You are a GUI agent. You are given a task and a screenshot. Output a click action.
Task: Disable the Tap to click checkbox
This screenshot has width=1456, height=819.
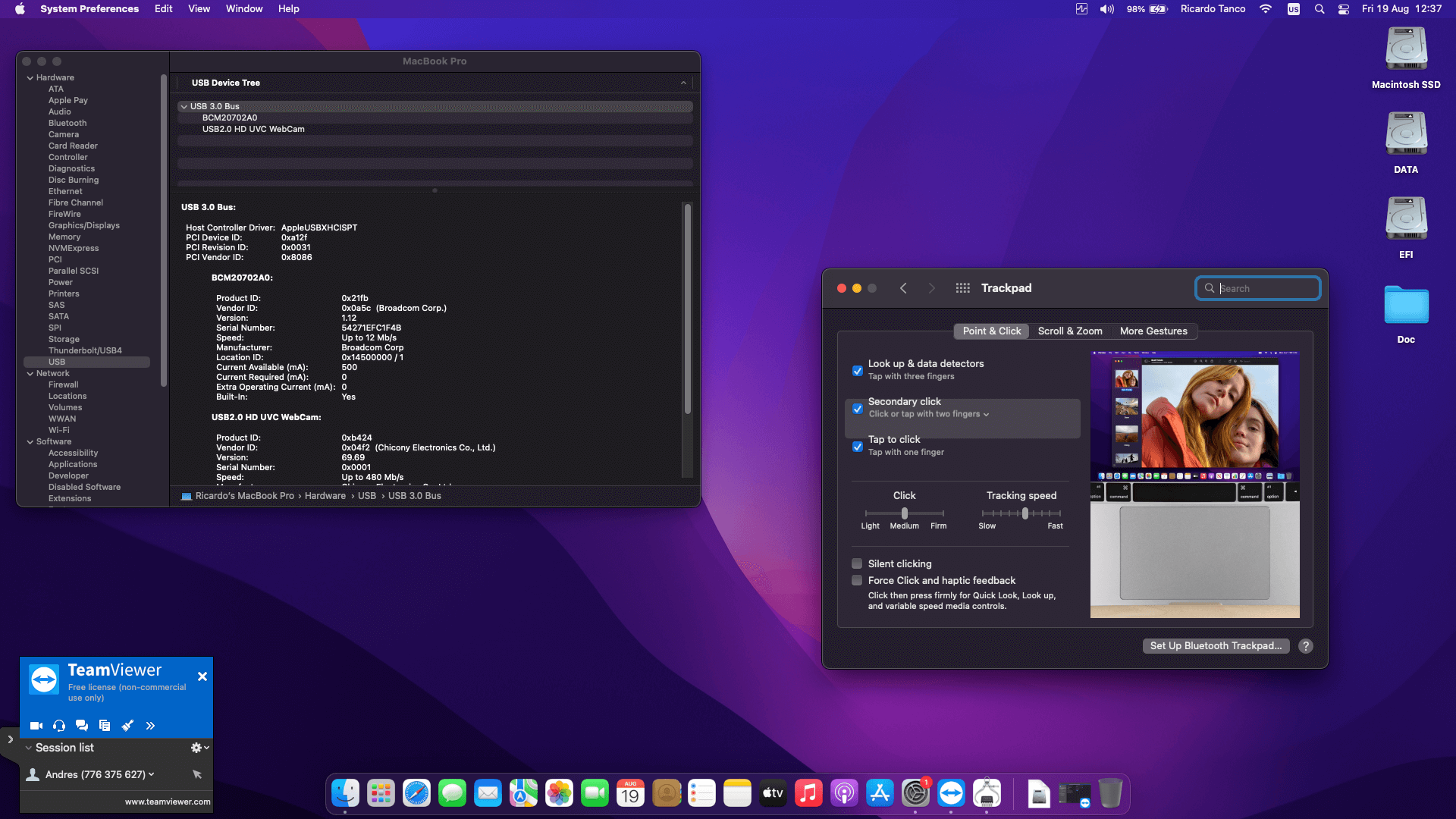point(858,447)
